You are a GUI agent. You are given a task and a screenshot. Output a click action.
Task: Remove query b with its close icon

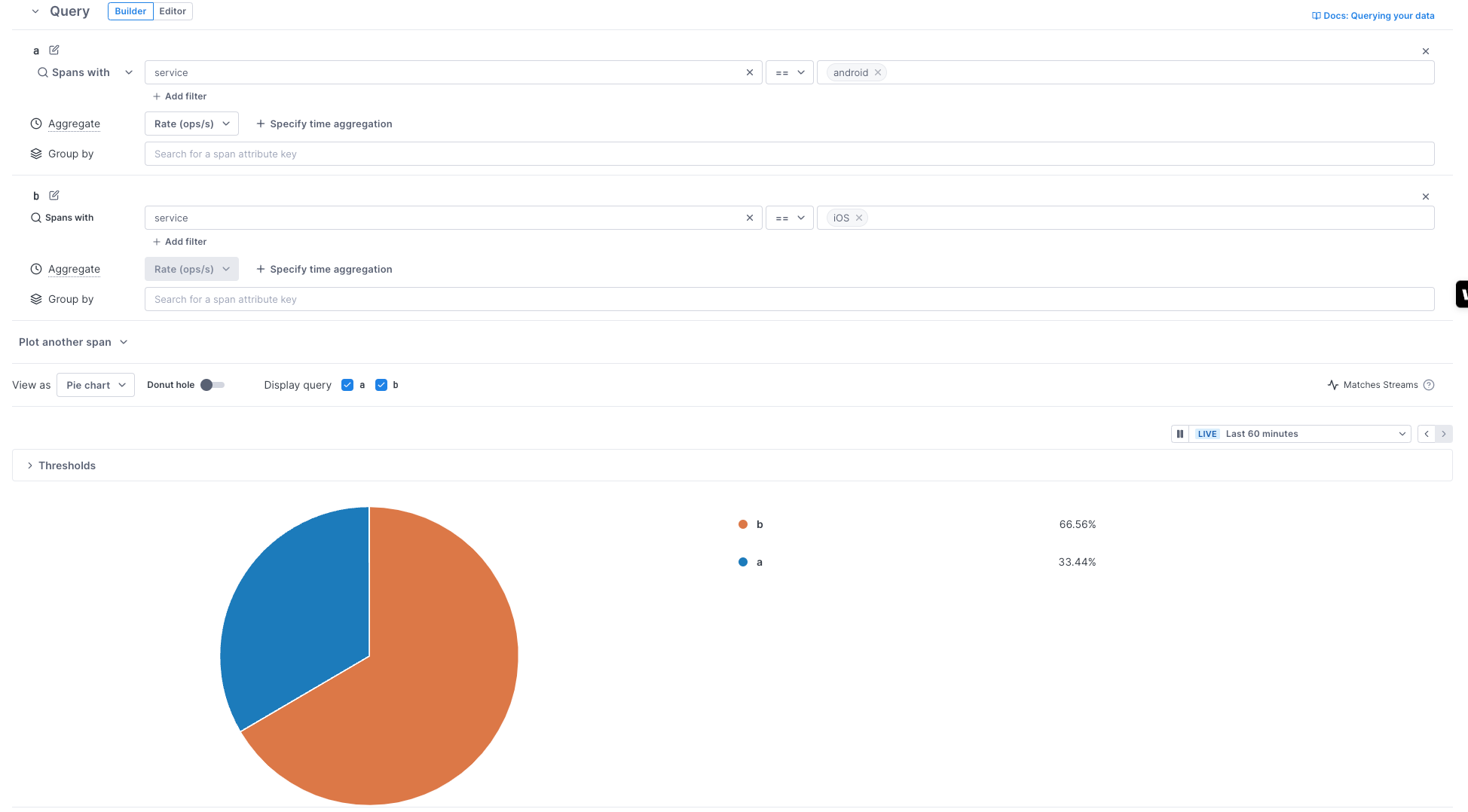tap(1426, 197)
